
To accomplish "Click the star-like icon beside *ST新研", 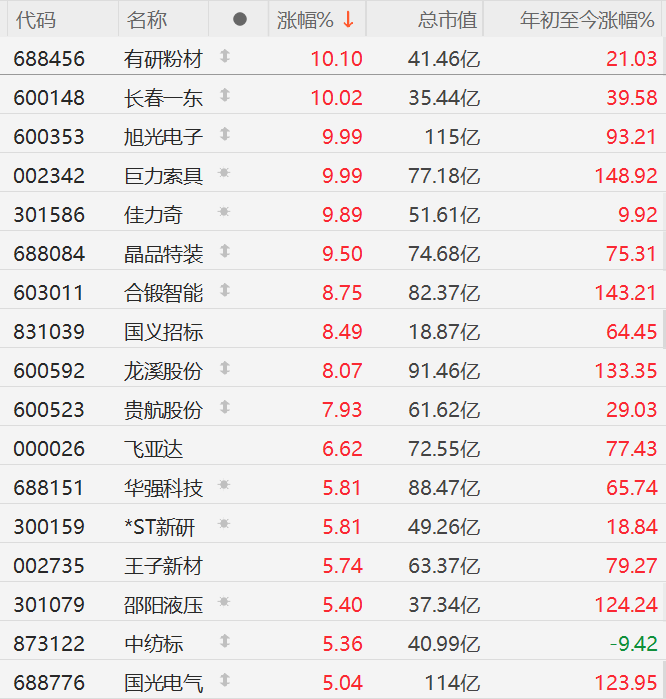I will [x=224, y=524].
